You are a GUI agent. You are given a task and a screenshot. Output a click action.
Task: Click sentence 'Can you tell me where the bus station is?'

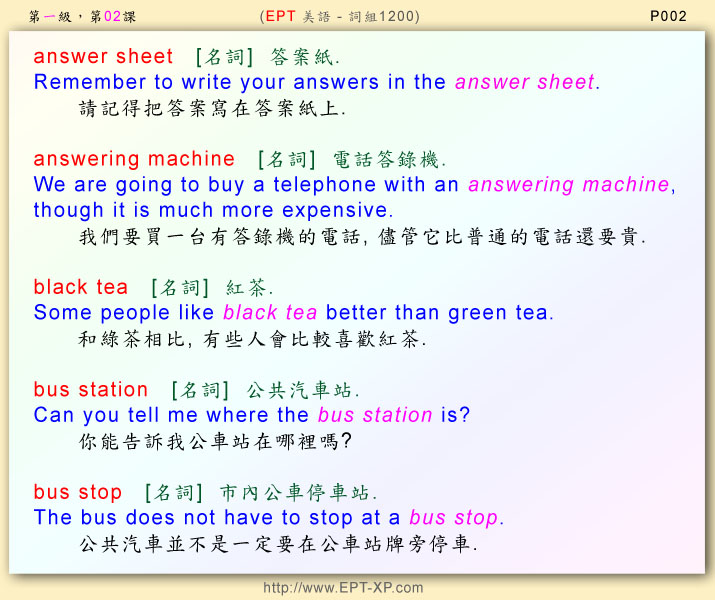tap(251, 415)
